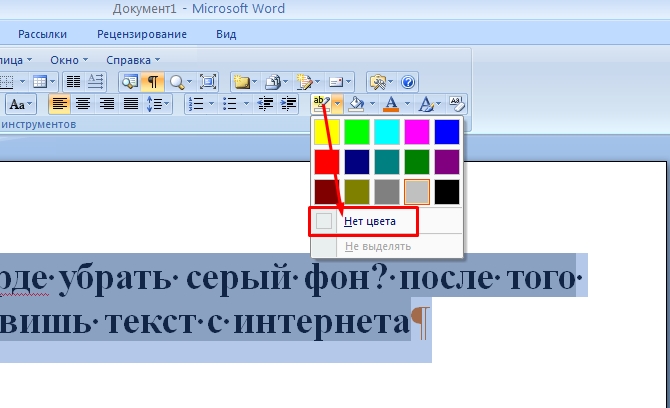Screen dimensions: 670x408
Task: Open the Рассылки ribbon tab
Action: point(42,34)
